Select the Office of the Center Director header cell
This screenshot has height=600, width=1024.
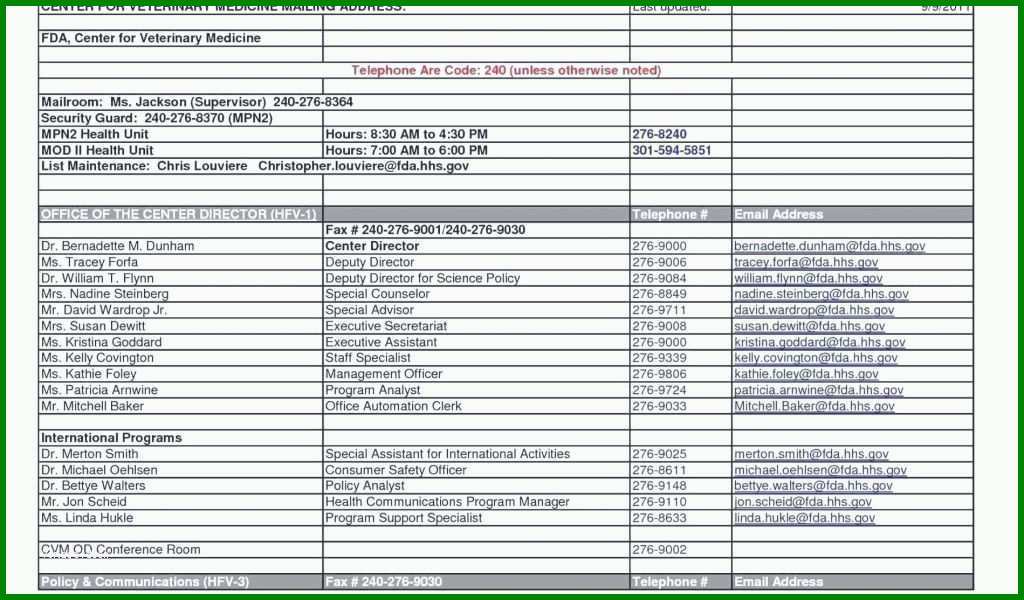click(181, 214)
